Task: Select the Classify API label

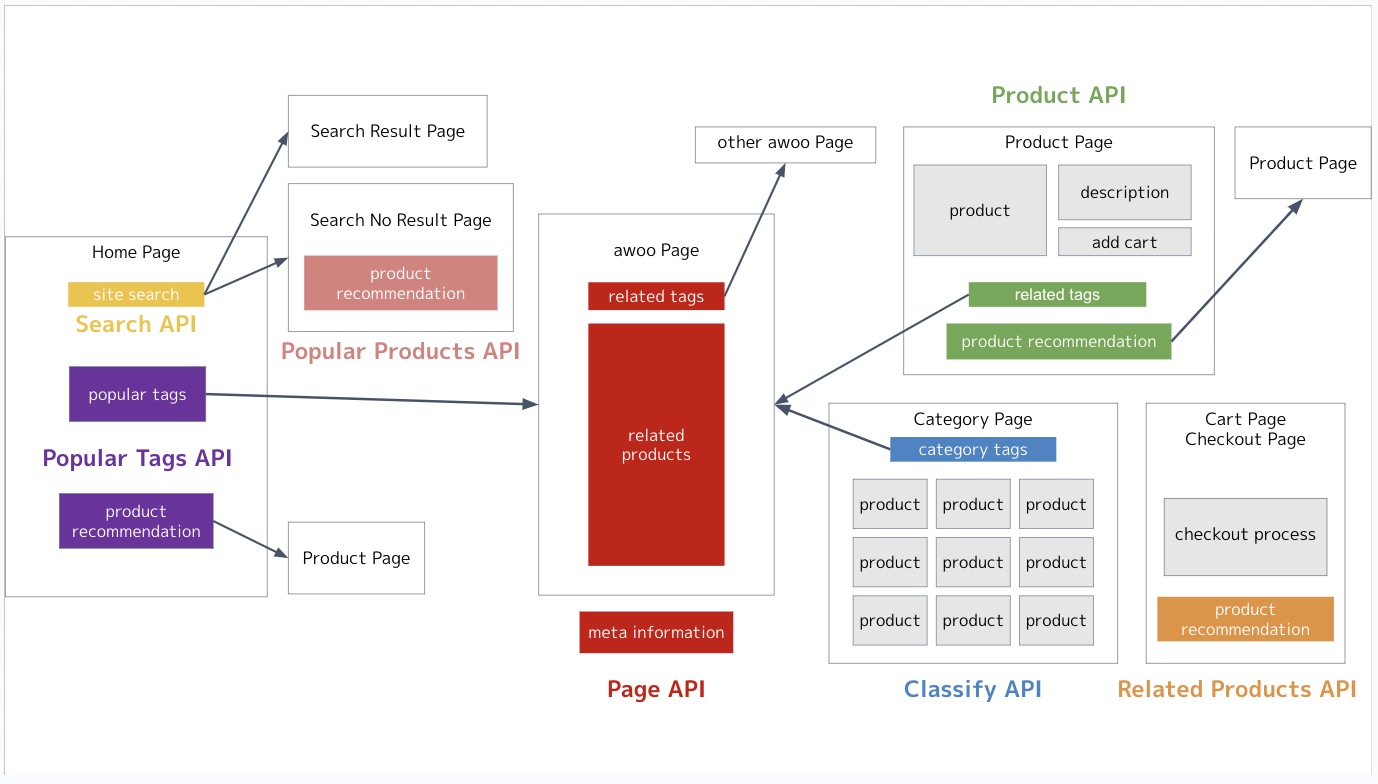Action: (x=973, y=689)
